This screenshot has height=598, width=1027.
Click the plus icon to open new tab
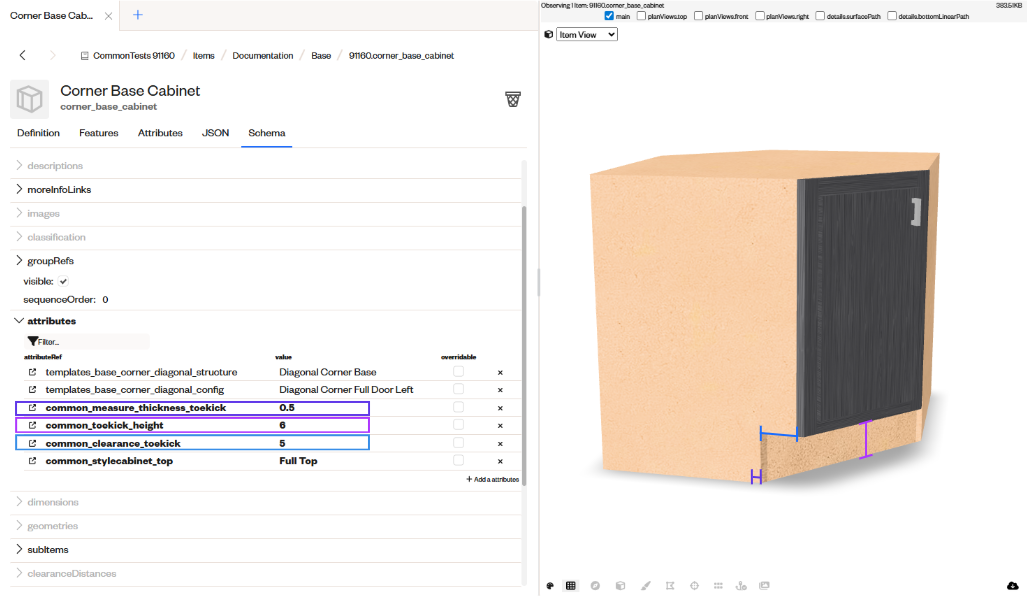point(138,14)
